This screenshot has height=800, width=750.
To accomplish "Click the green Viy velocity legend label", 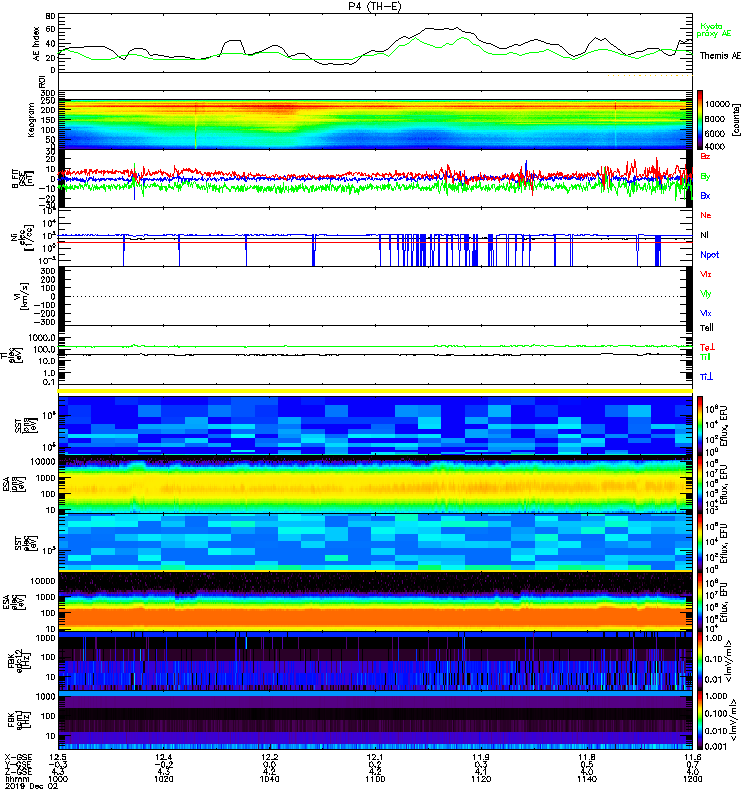I will tap(706, 294).
